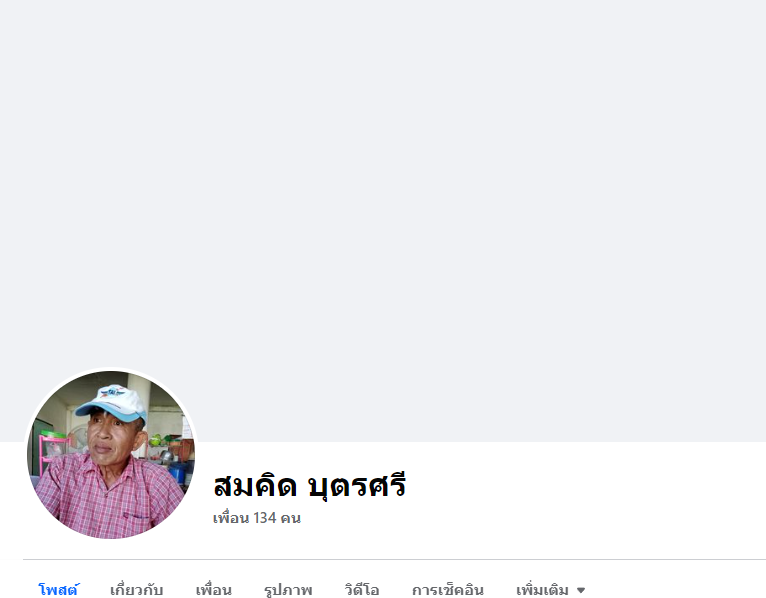
Task: Click the caret arrow beside เพิ่มเติม
Action: point(581,590)
